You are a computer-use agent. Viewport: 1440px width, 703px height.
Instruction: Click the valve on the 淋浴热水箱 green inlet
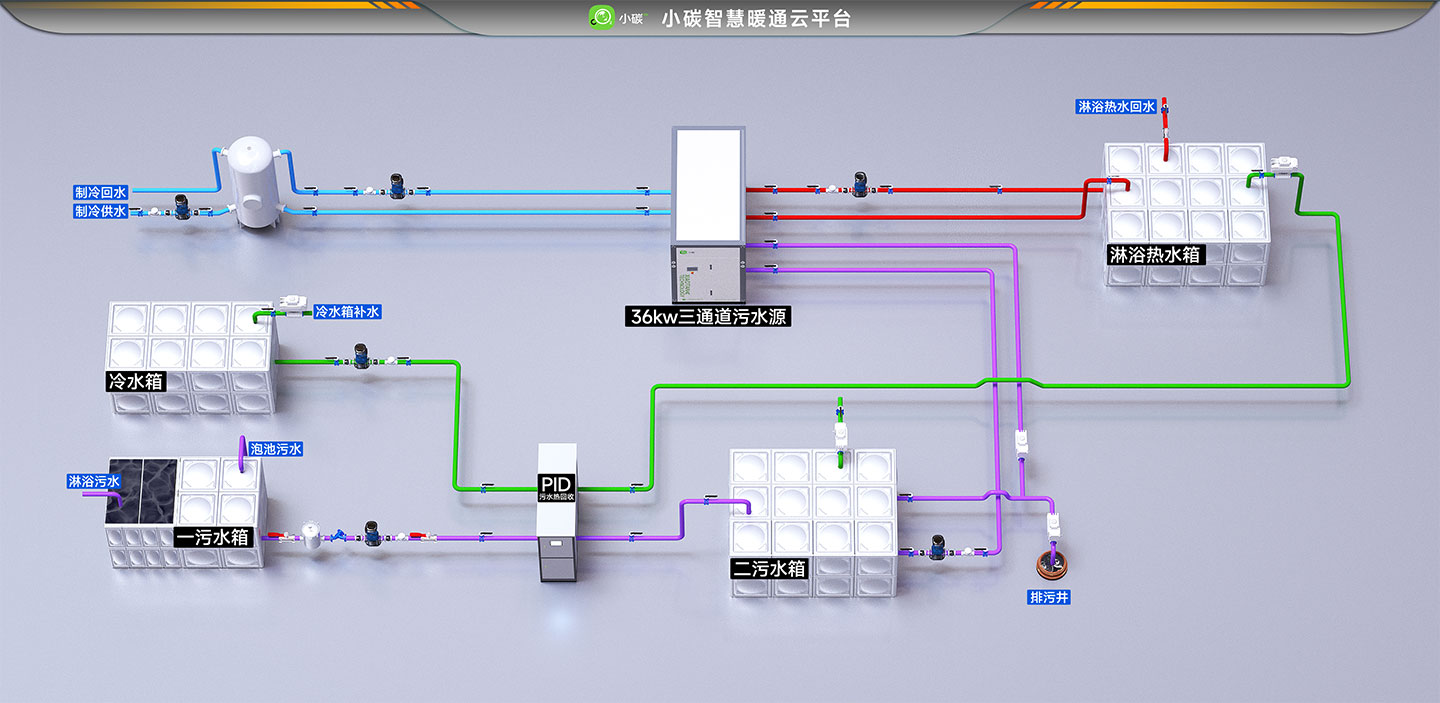pyautogui.click(x=1280, y=165)
